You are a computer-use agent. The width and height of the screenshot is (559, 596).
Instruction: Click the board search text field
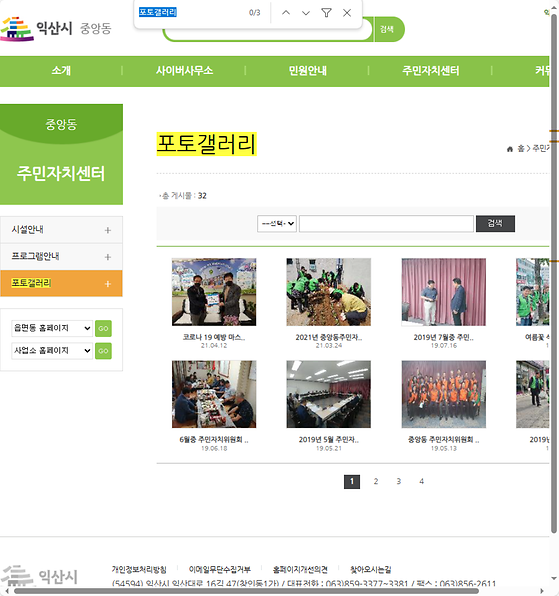tap(386, 224)
